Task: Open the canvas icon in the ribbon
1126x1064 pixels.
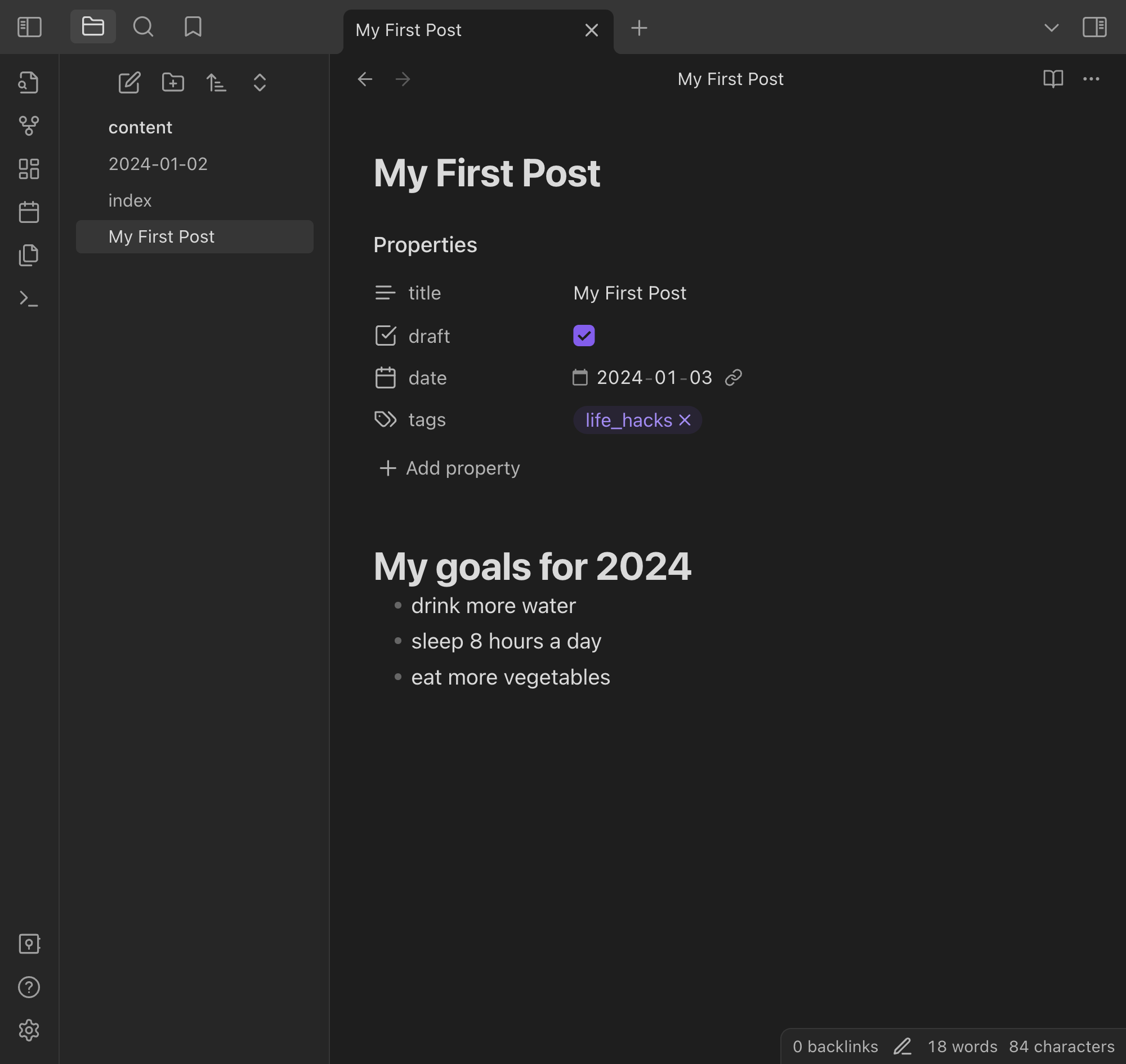Action: tap(28, 169)
